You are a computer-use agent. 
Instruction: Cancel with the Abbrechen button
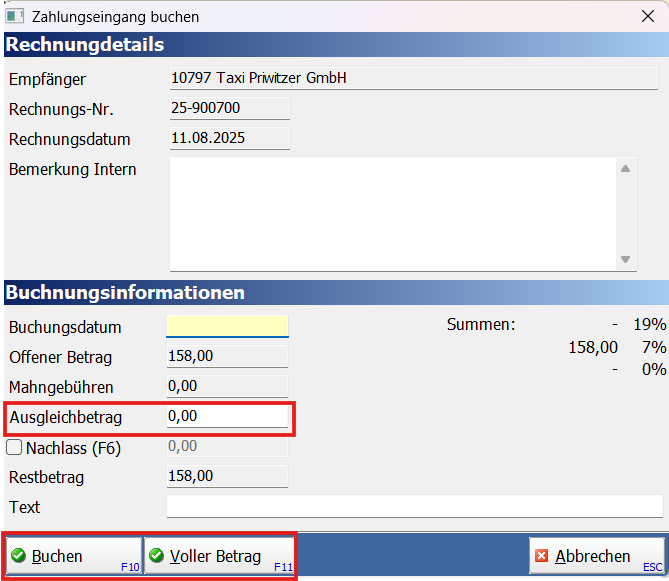[x=596, y=556]
